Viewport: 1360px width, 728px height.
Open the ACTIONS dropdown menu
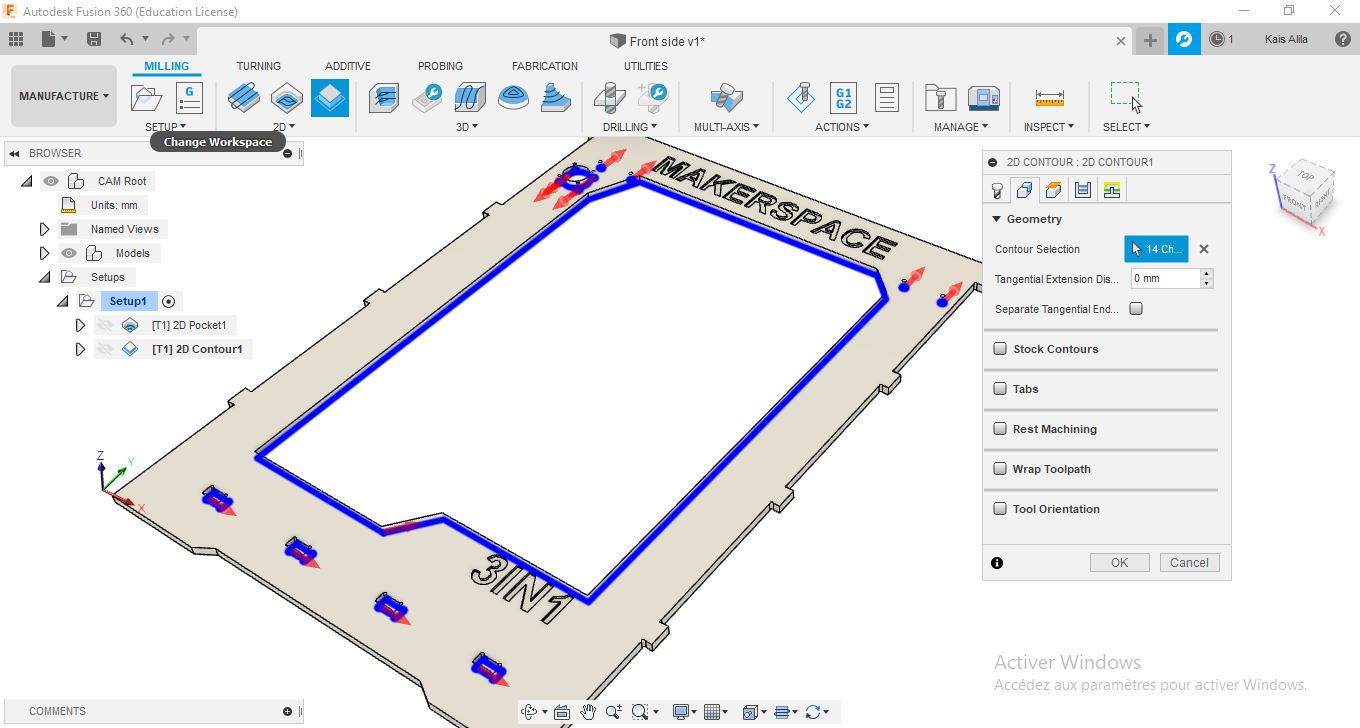[842, 127]
